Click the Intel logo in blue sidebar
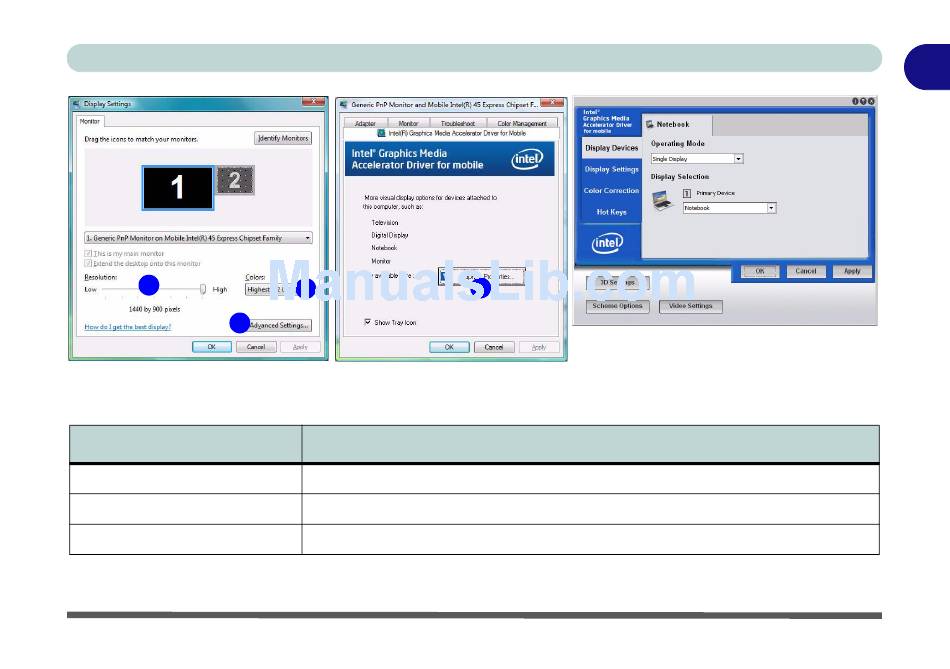 click(x=607, y=244)
